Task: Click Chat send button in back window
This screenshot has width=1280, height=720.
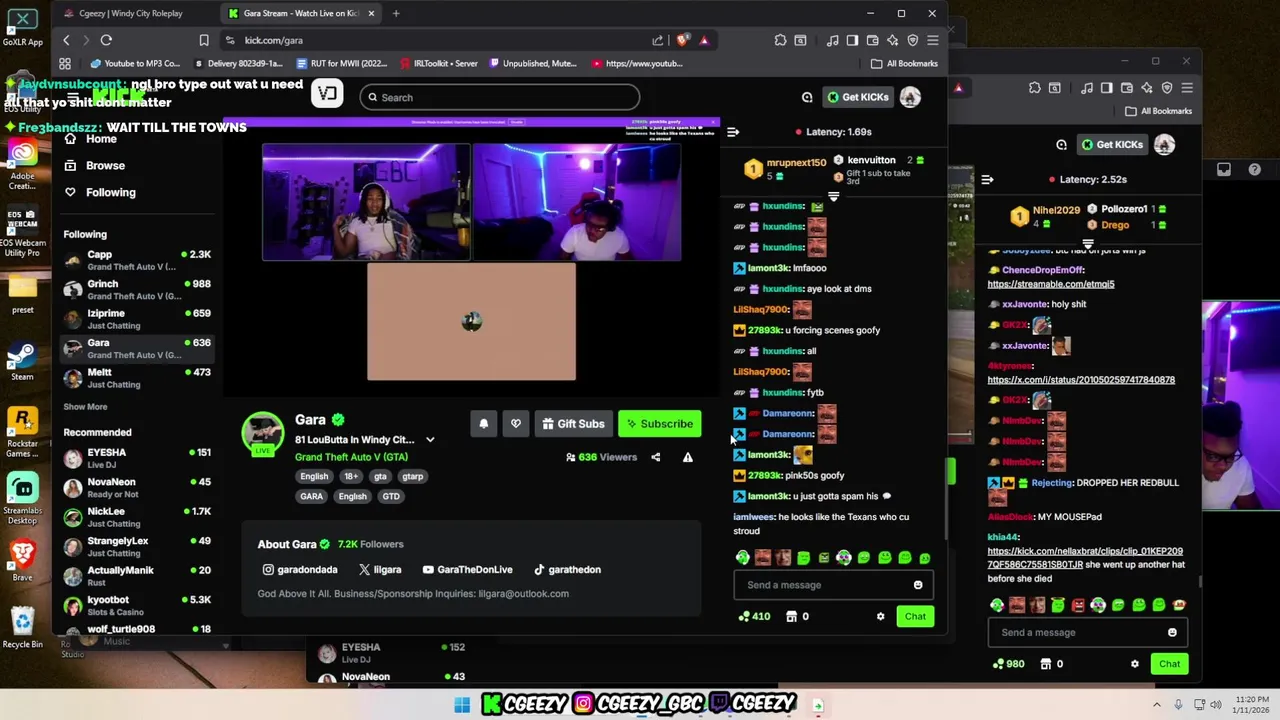Action: (x=1169, y=664)
